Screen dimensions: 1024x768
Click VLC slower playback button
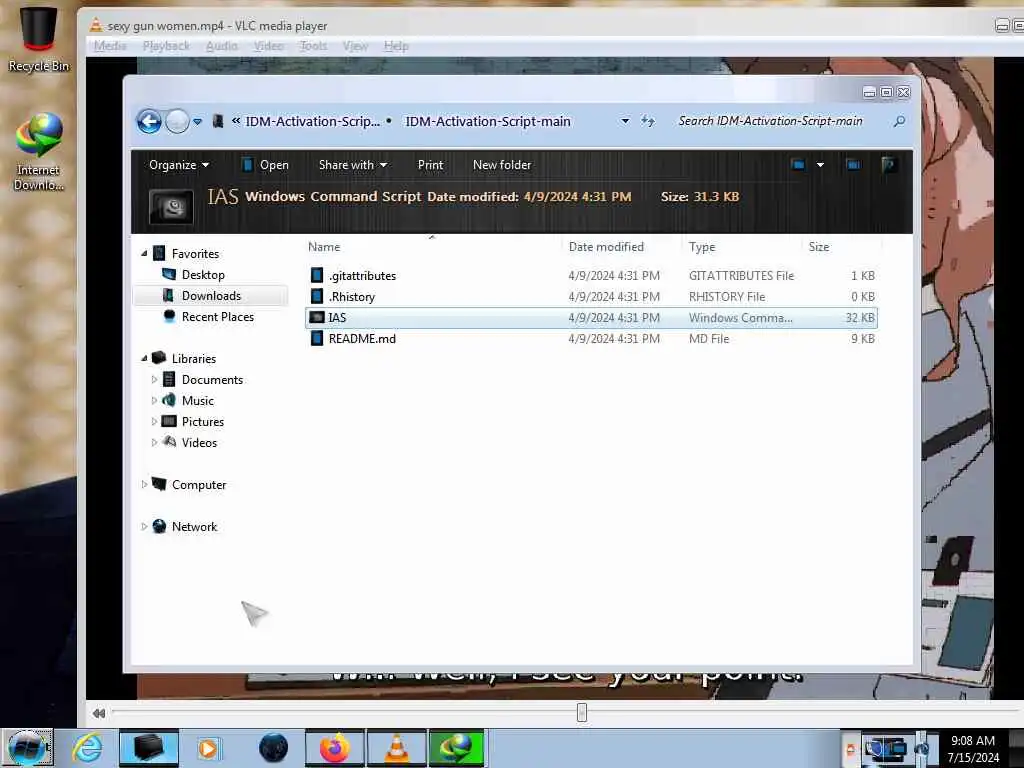click(x=99, y=713)
